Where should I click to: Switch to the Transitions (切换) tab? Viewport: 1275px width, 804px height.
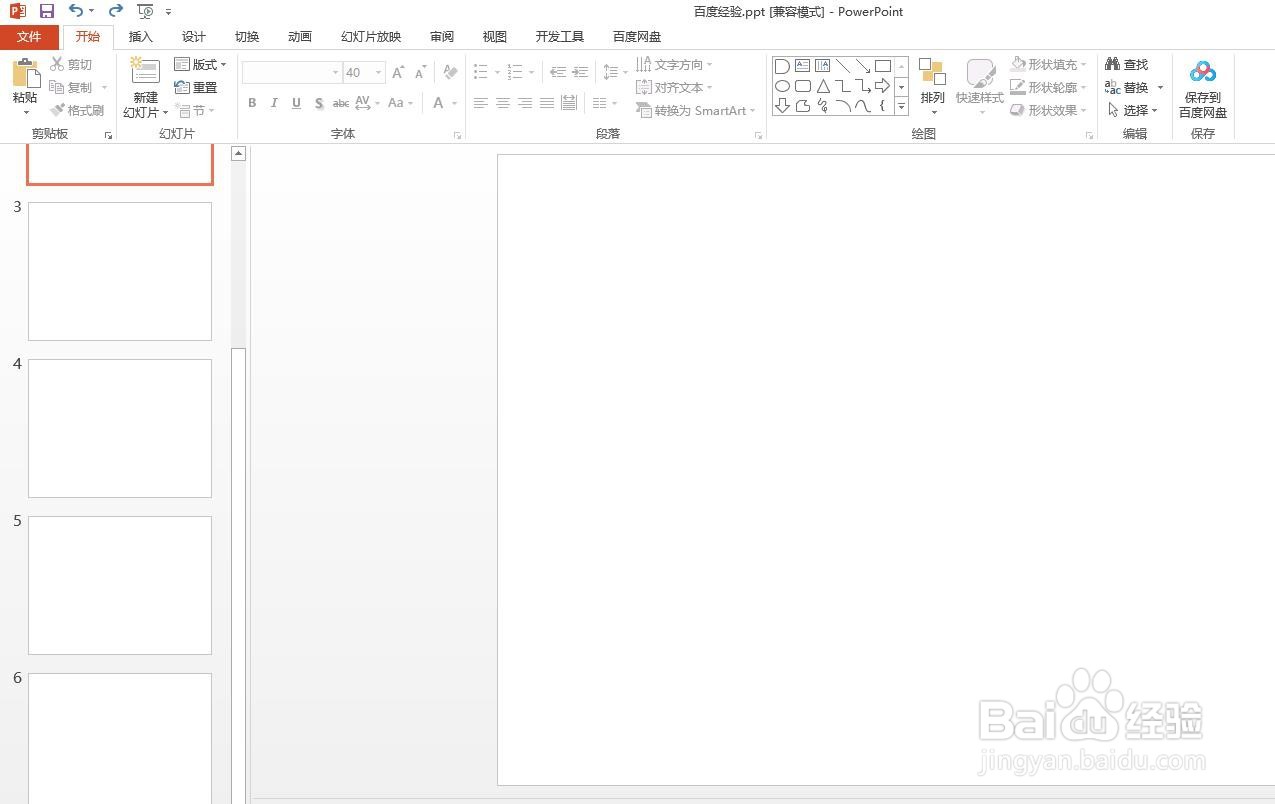[247, 37]
